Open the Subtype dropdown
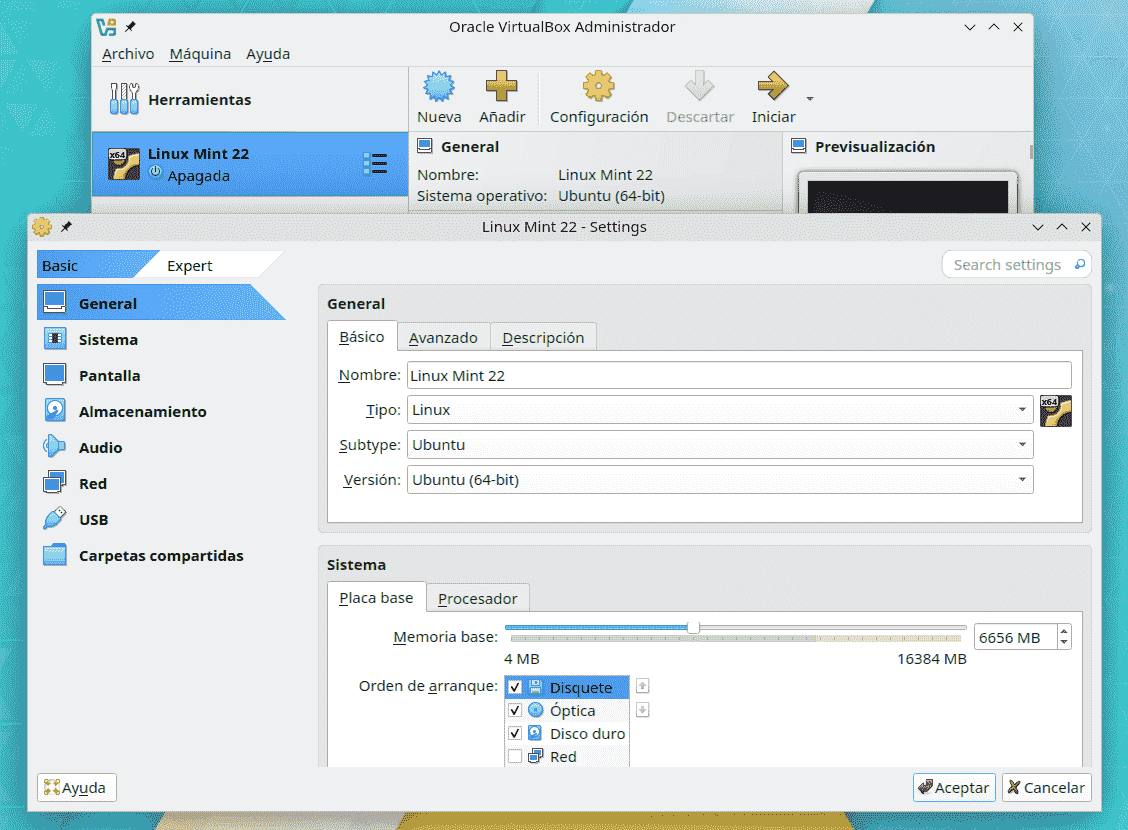Screen dimensions: 1128x830 pos(720,444)
